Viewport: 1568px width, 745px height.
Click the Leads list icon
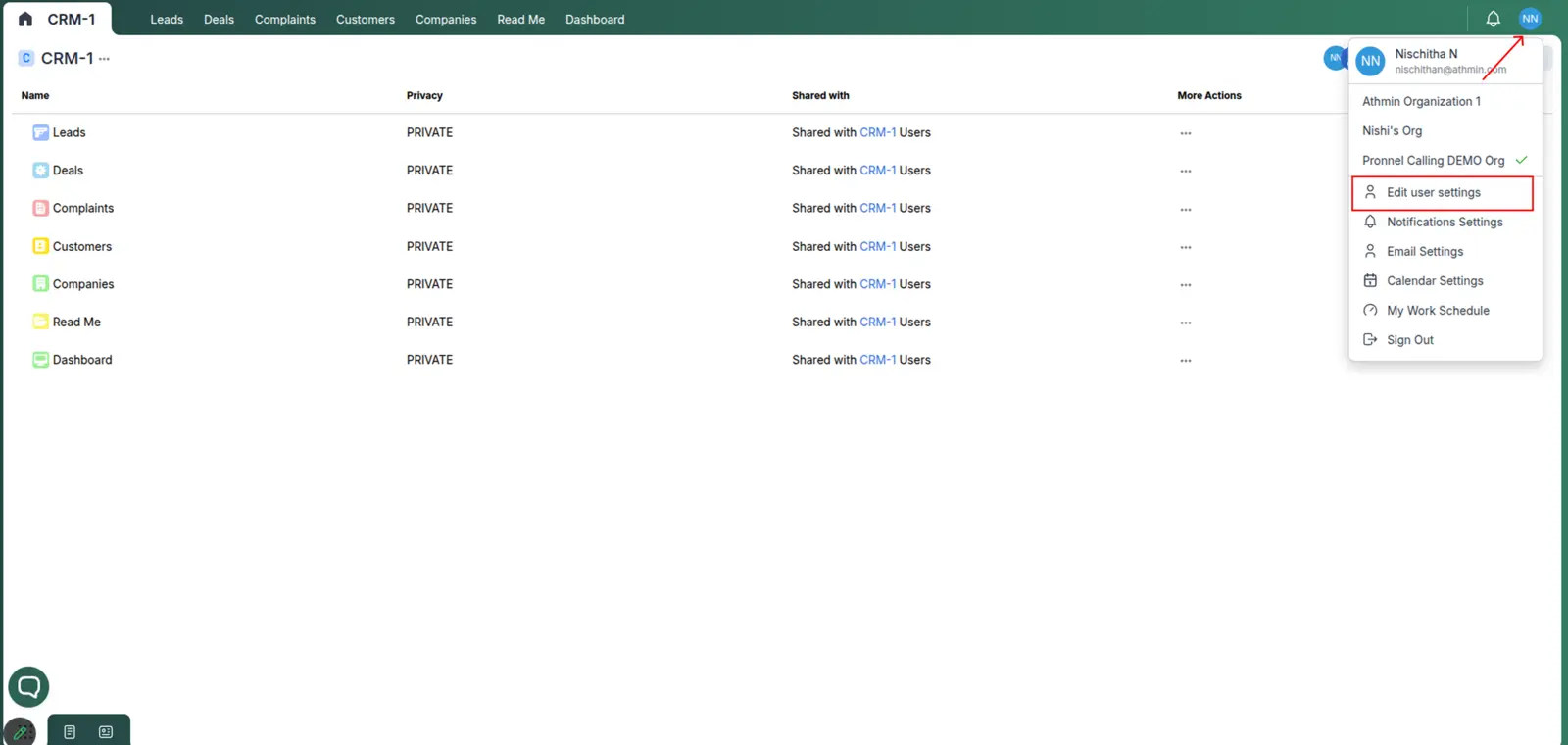(x=40, y=132)
